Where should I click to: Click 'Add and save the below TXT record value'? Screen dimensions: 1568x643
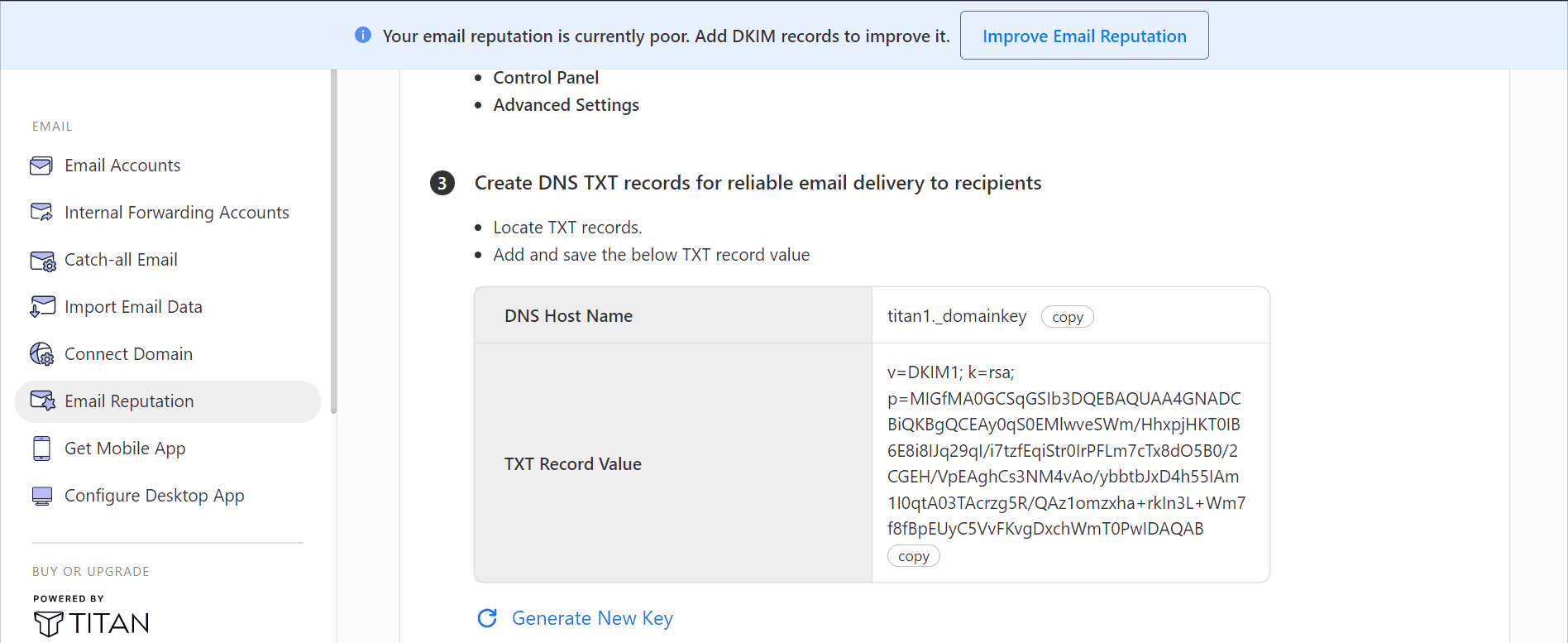pyautogui.click(x=652, y=255)
